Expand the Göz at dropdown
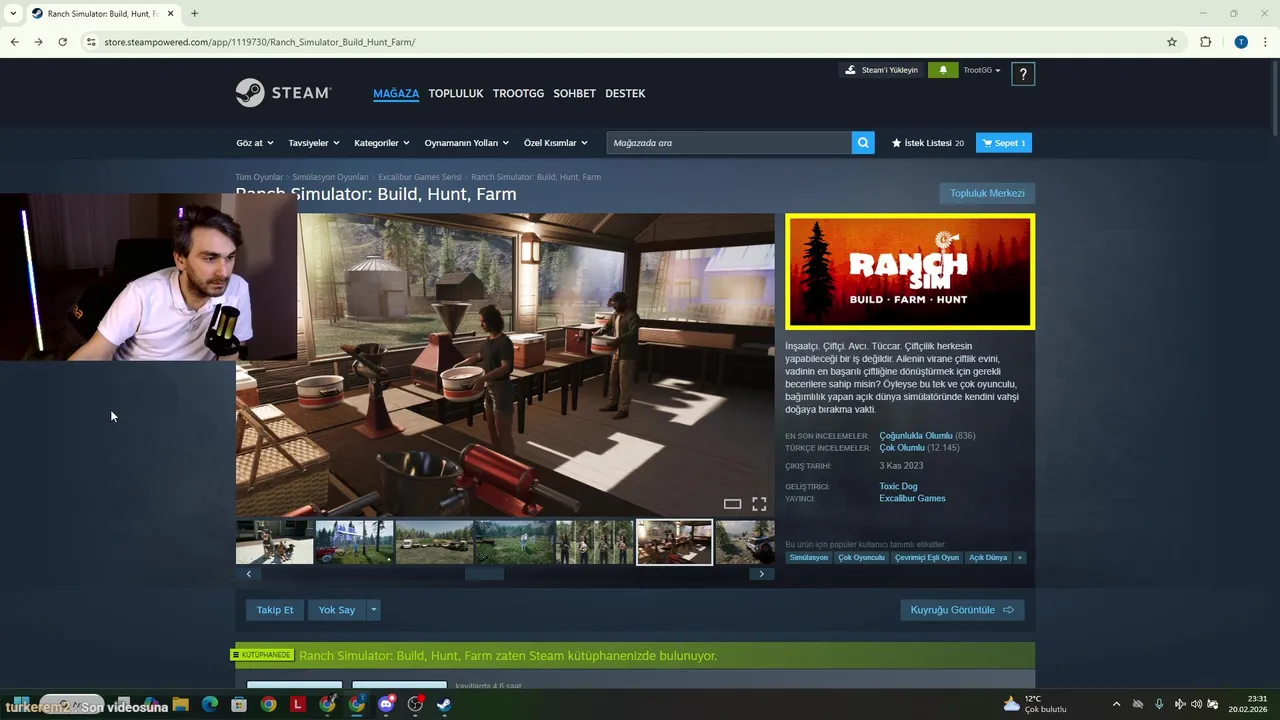Screen dimensions: 1280x720 tap(255, 143)
